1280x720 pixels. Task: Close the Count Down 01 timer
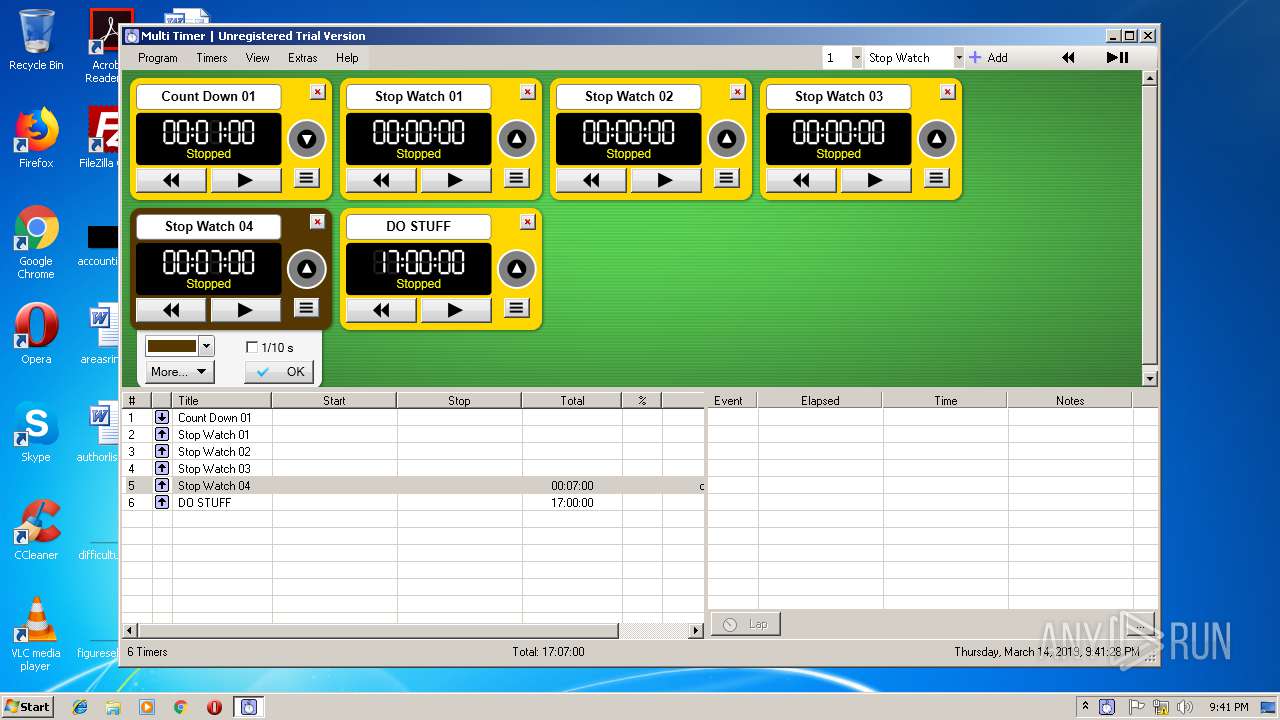pos(317,92)
